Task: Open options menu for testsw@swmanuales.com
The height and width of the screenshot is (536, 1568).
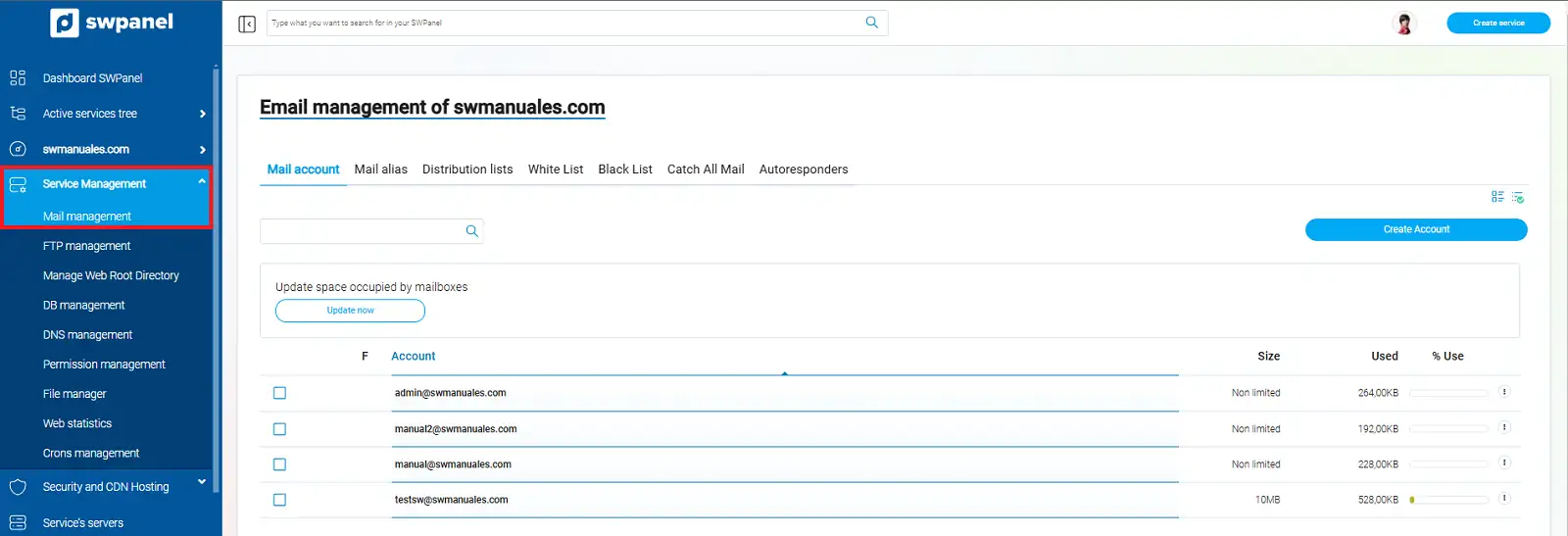Action: [1504, 499]
